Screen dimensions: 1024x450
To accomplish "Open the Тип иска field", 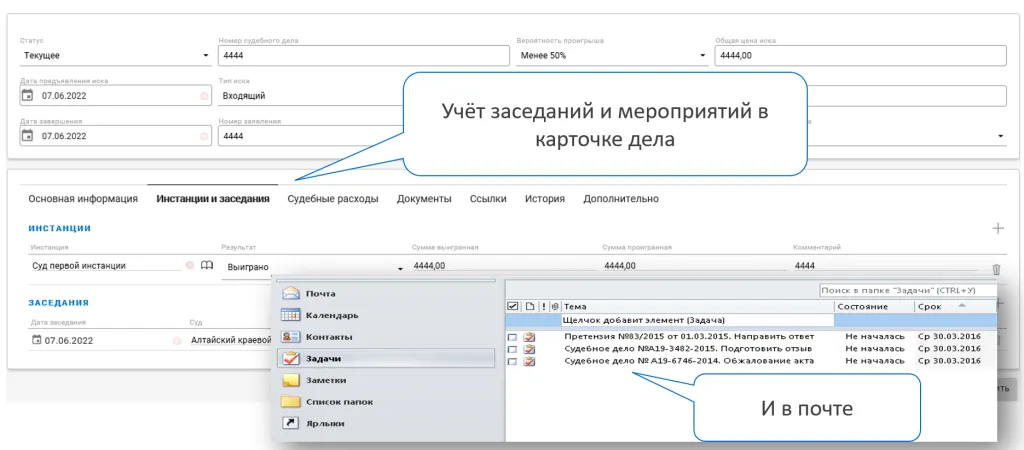I will point(312,96).
